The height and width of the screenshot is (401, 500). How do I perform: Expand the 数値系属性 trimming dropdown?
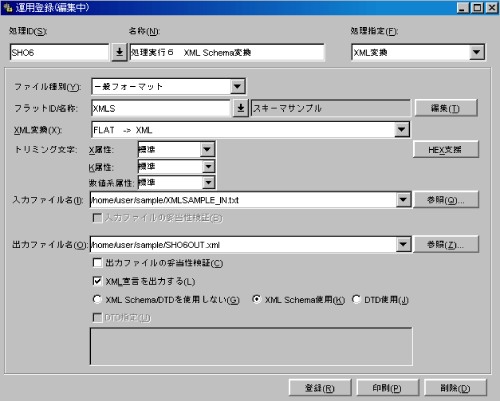(208, 182)
